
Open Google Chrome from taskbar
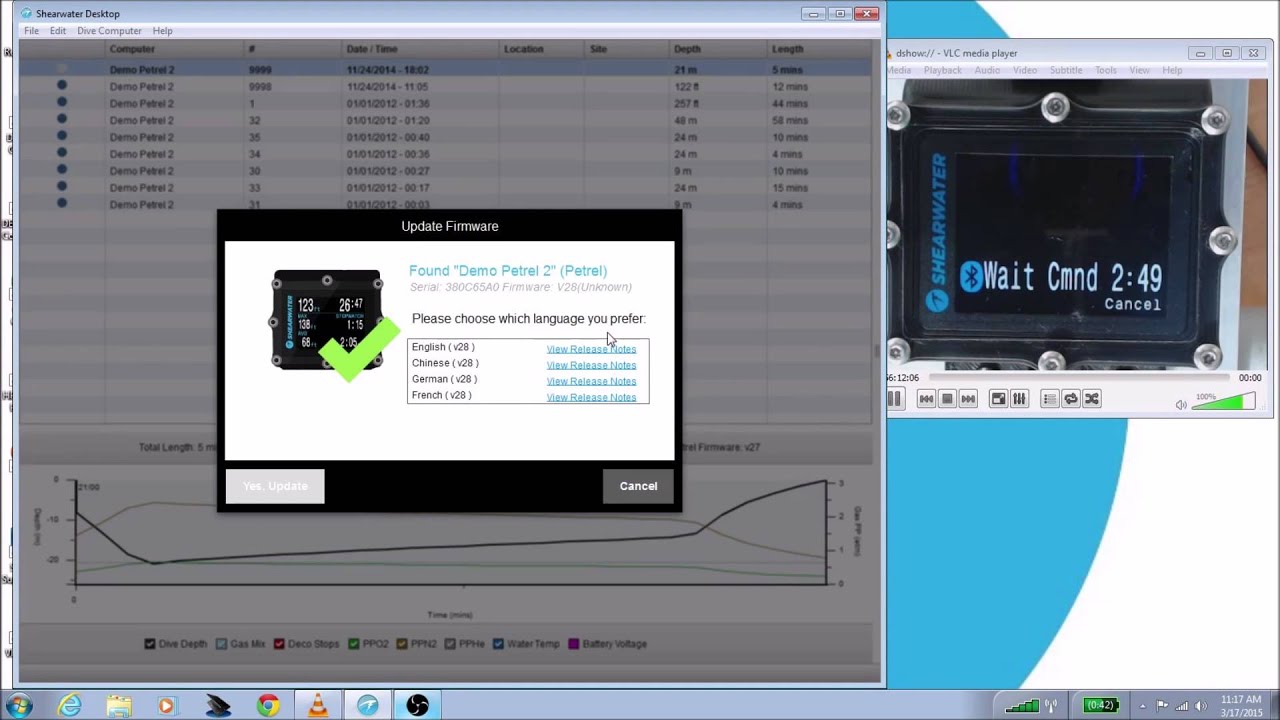(x=268, y=705)
